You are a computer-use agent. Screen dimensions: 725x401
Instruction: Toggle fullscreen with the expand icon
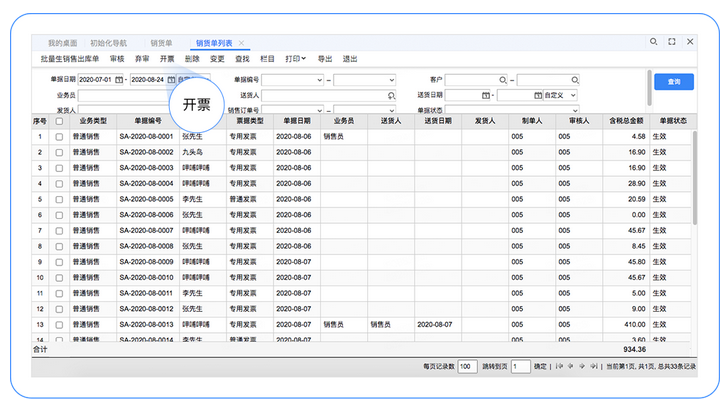click(672, 42)
